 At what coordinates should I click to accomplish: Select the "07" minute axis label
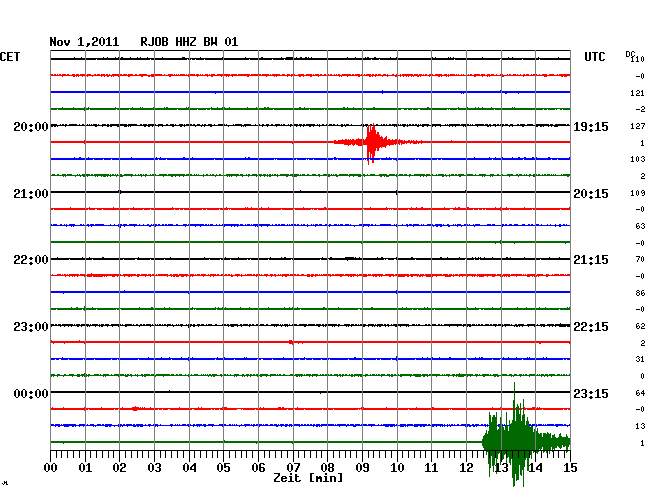click(293, 467)
